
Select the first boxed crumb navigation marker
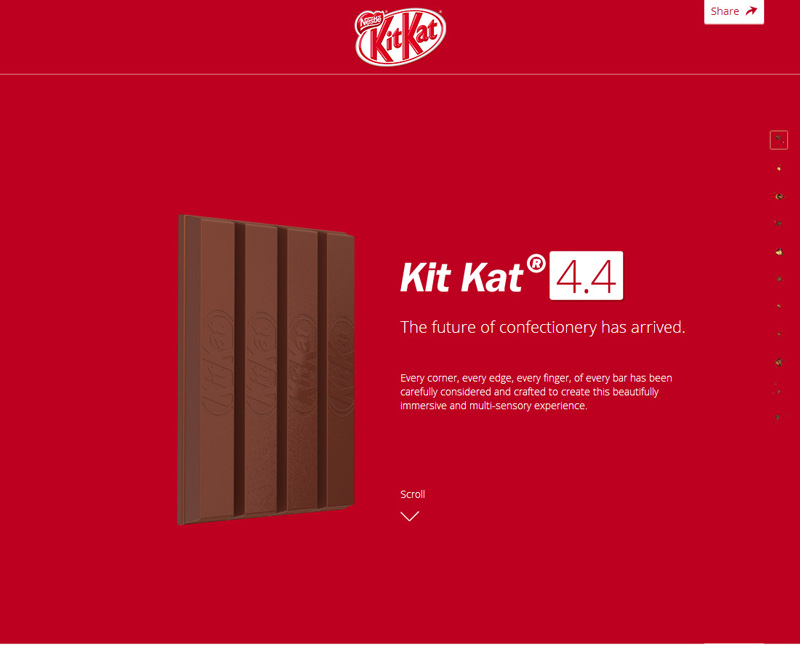[779, 140]
